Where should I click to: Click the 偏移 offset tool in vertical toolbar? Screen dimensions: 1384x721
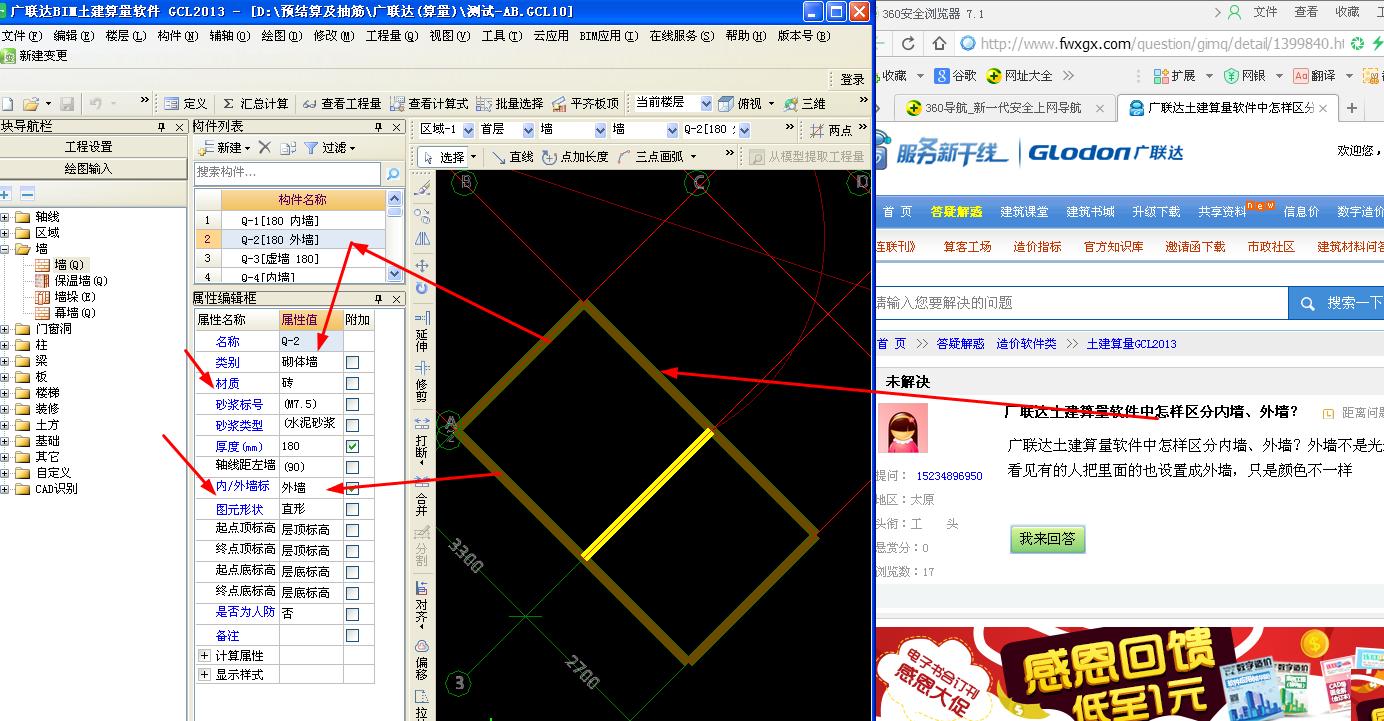click(x=422, y=659)
